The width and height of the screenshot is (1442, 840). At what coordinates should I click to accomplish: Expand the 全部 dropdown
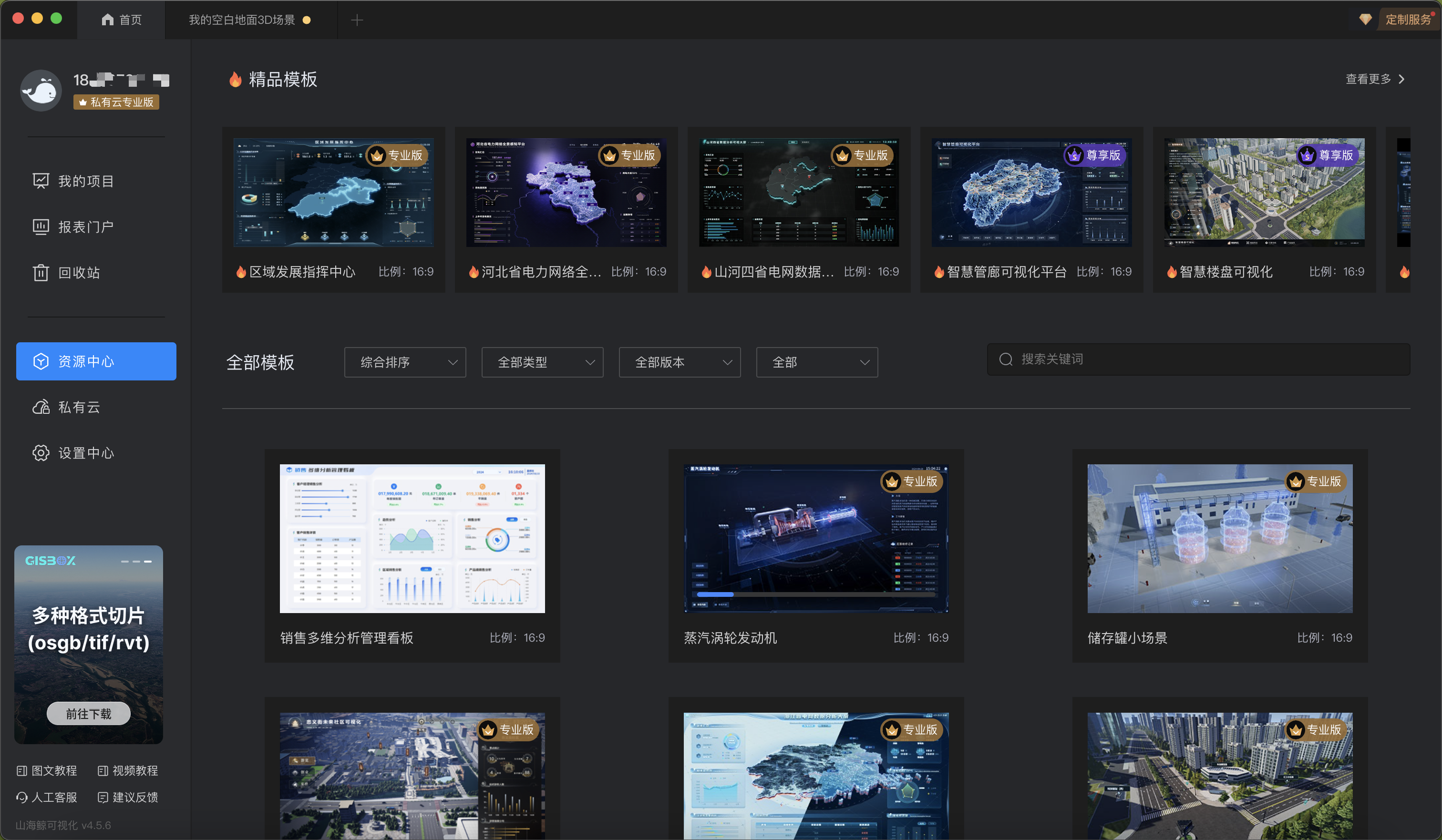click(x=817, y=362)
